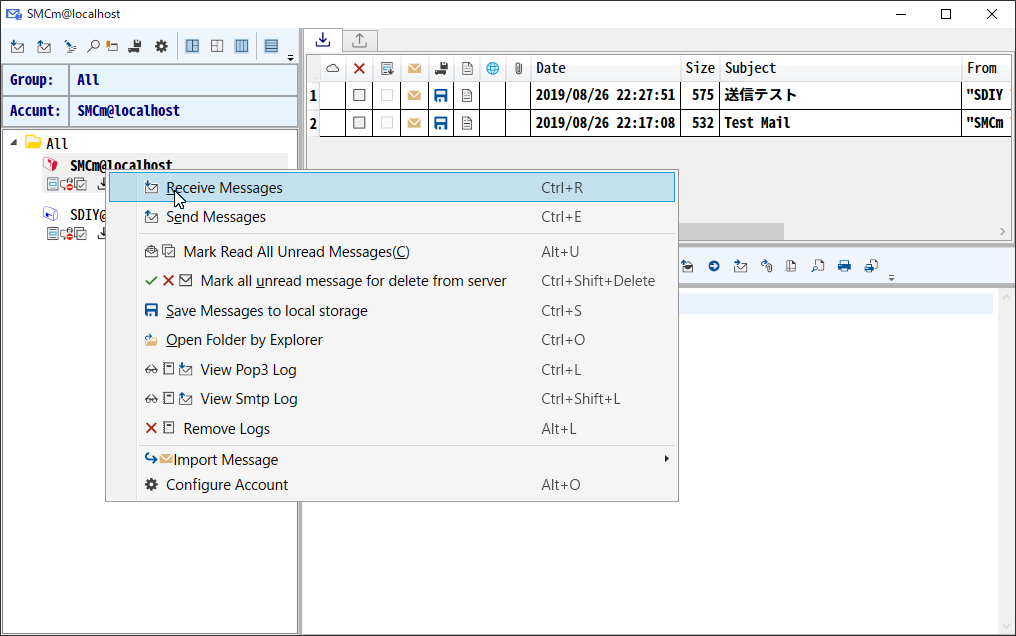Choose Open Folder by Explorer
1016x636 pixels.
[x=392, y=340]
